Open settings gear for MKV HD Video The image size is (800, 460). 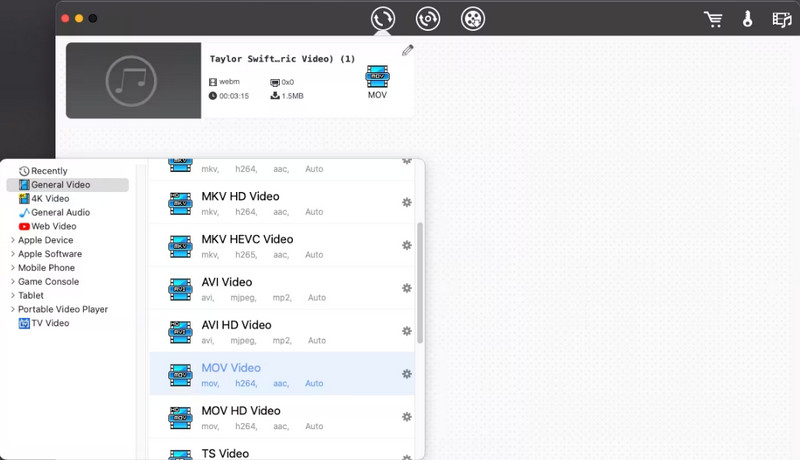coord(407,203)
